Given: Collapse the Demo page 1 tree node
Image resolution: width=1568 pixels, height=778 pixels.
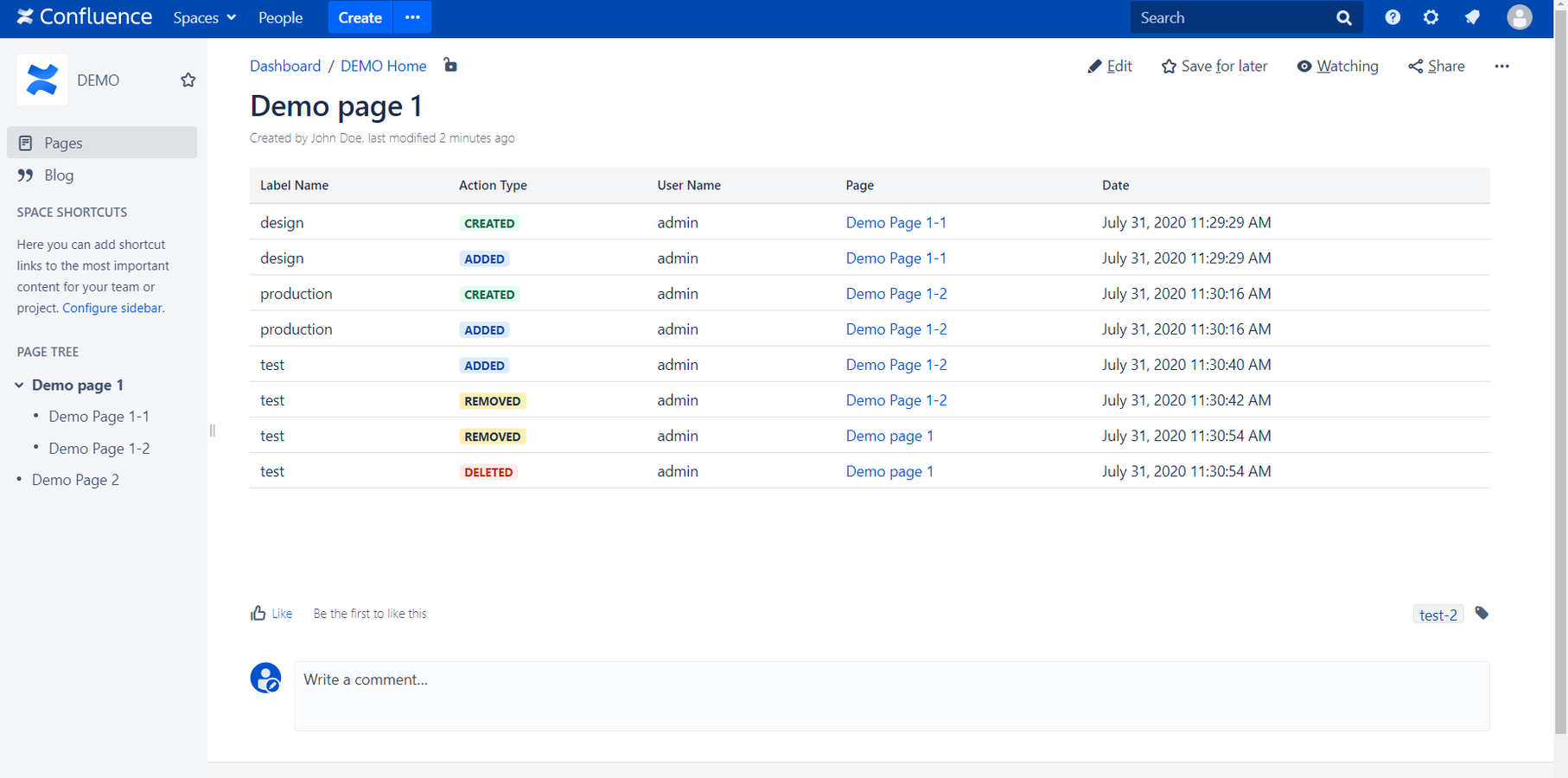Looking at the screenshot, I should click(x=19, y=386).
